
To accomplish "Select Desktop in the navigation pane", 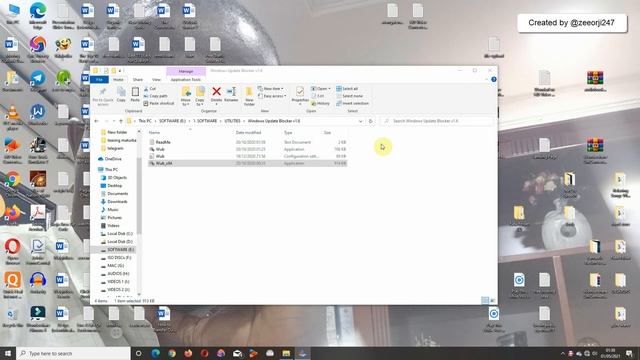I will coord(111,186).
